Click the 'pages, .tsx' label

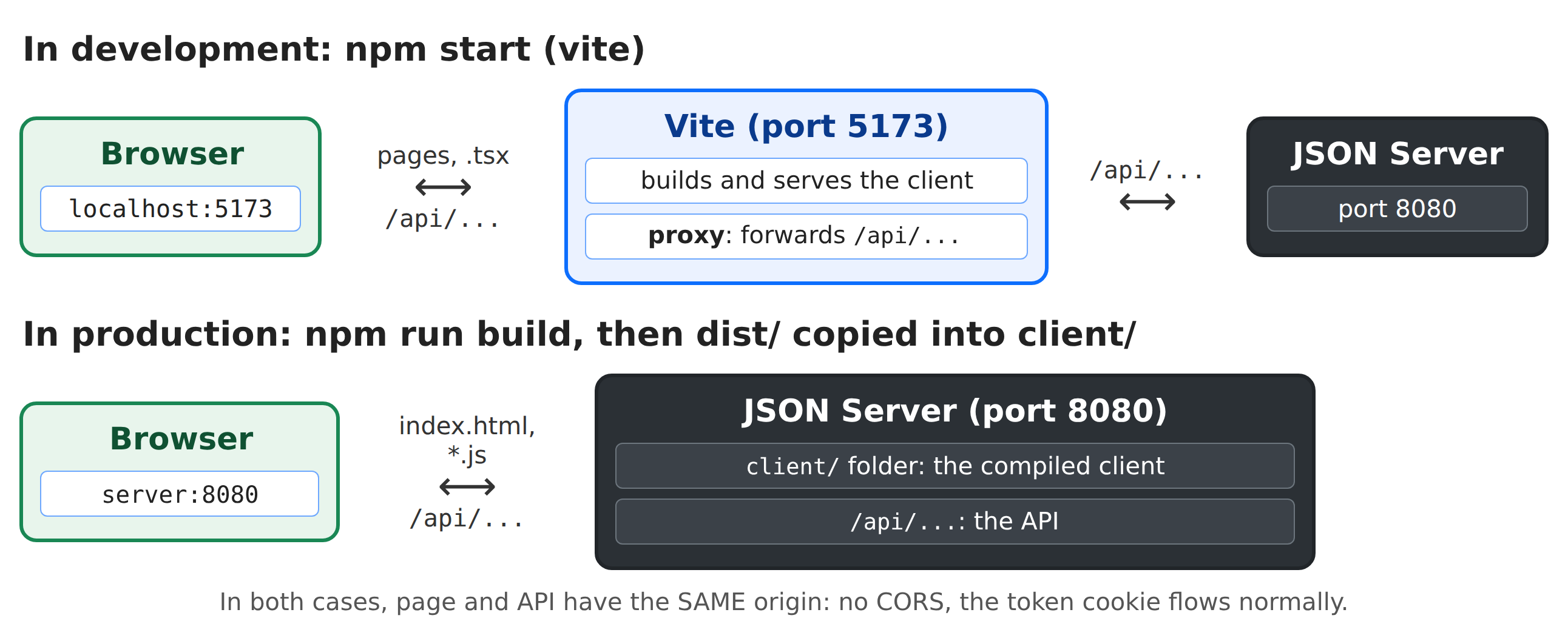443,156
